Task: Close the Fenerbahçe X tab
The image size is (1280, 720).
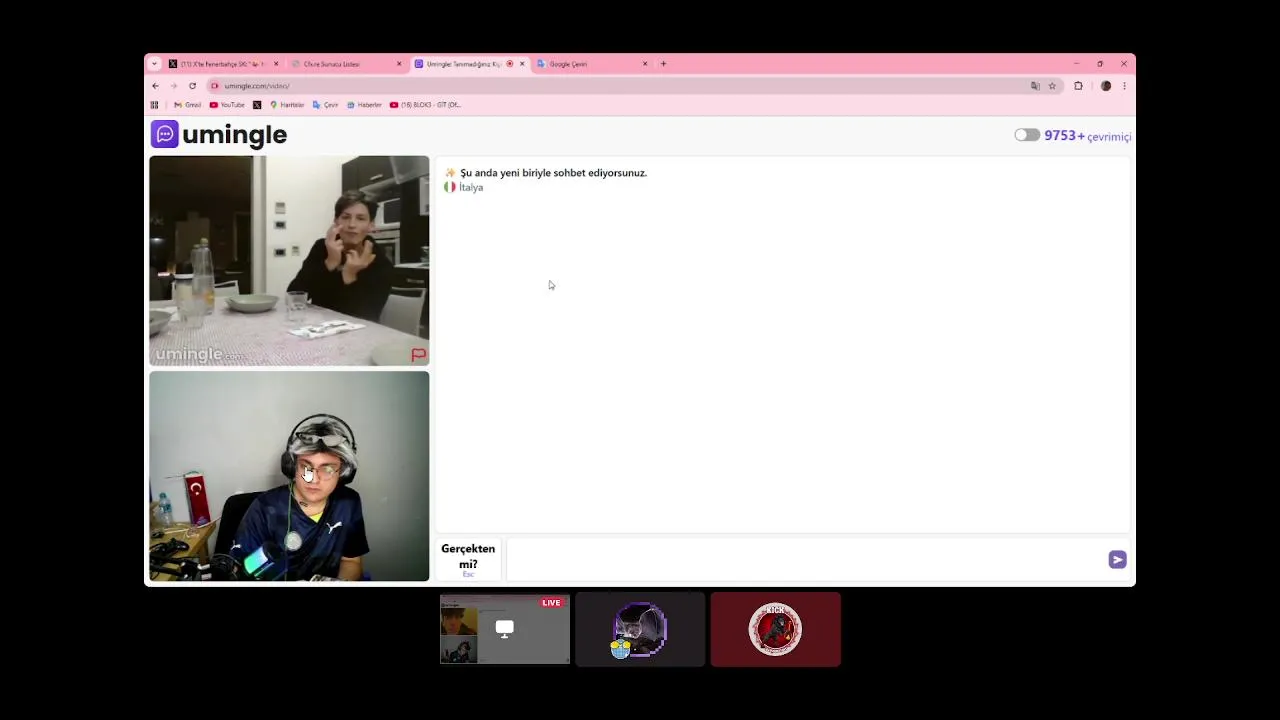Action: click(x=276, y=64)
